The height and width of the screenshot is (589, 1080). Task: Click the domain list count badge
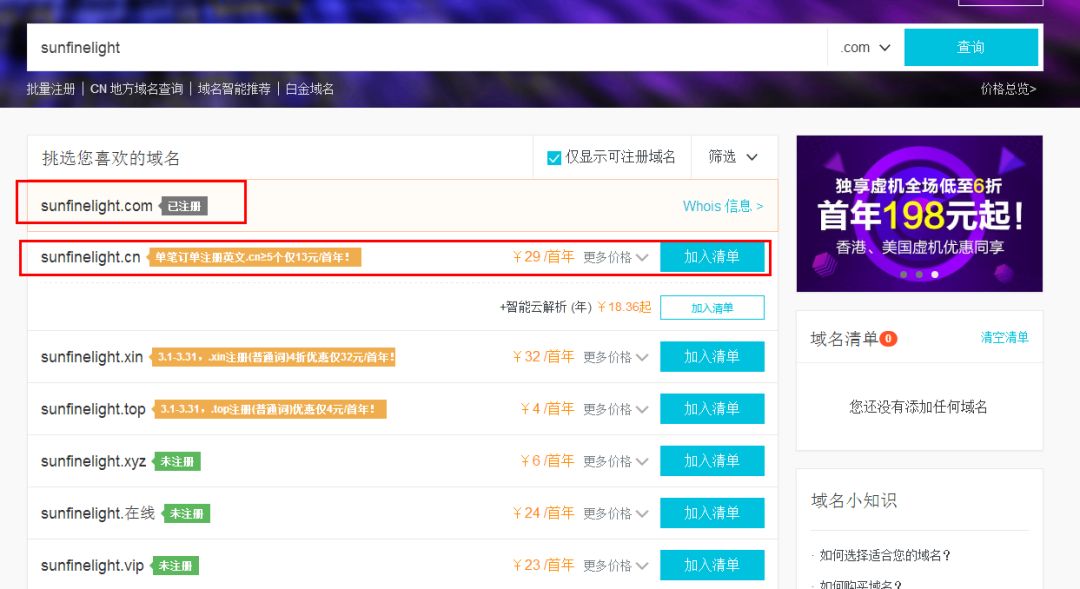pos(888,339)
